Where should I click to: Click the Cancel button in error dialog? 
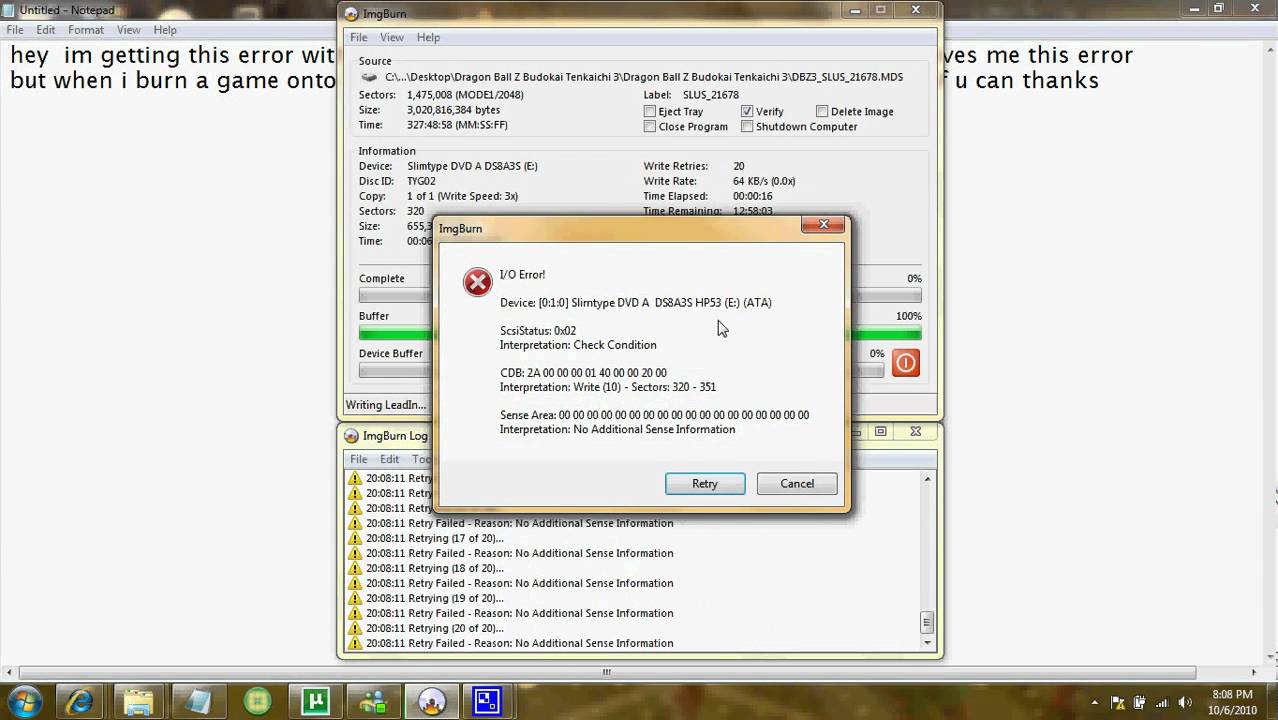pos(797,484)
